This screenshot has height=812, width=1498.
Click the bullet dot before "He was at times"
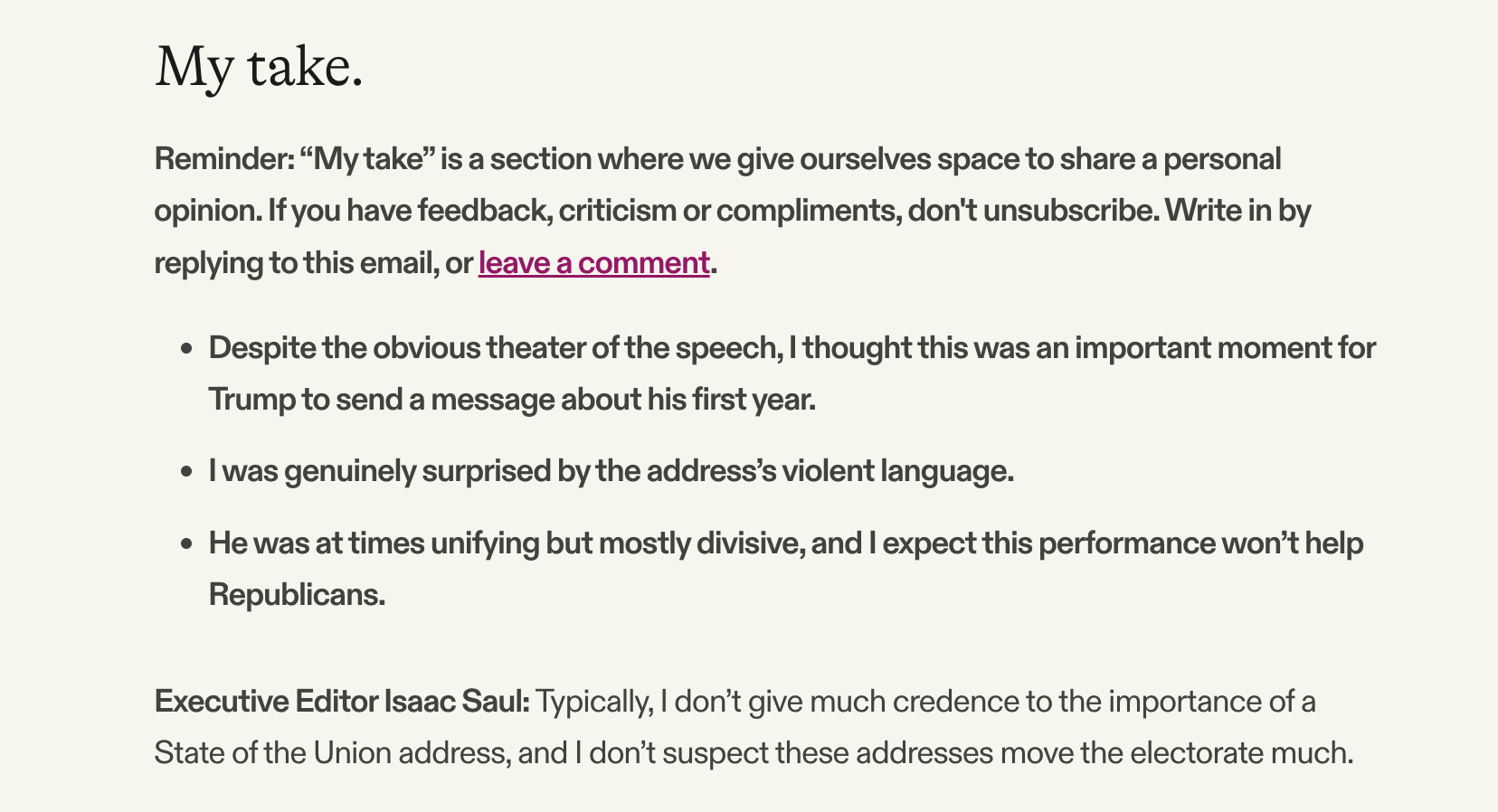(x=187, y=543)
